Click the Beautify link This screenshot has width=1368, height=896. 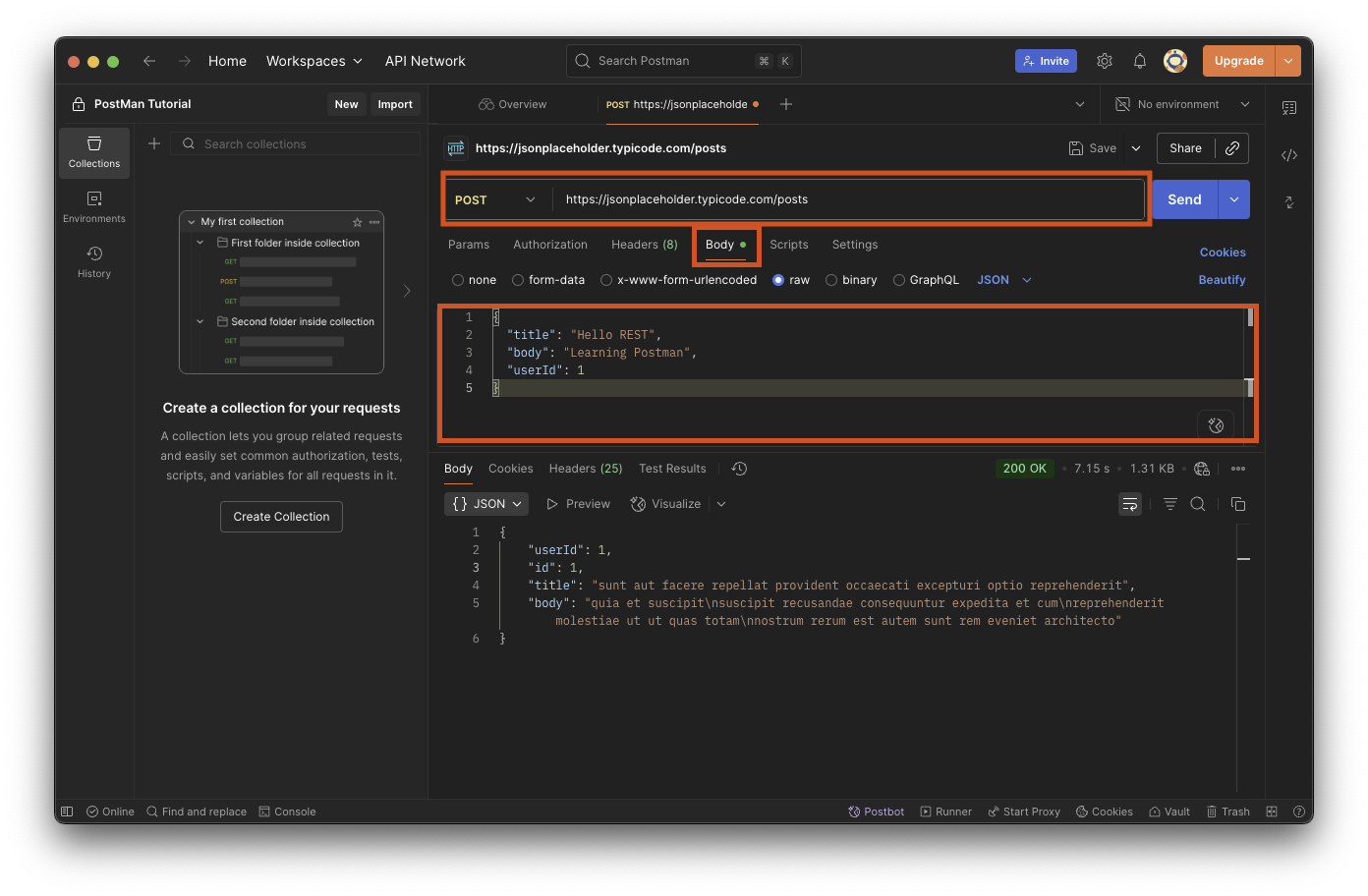1222,280
